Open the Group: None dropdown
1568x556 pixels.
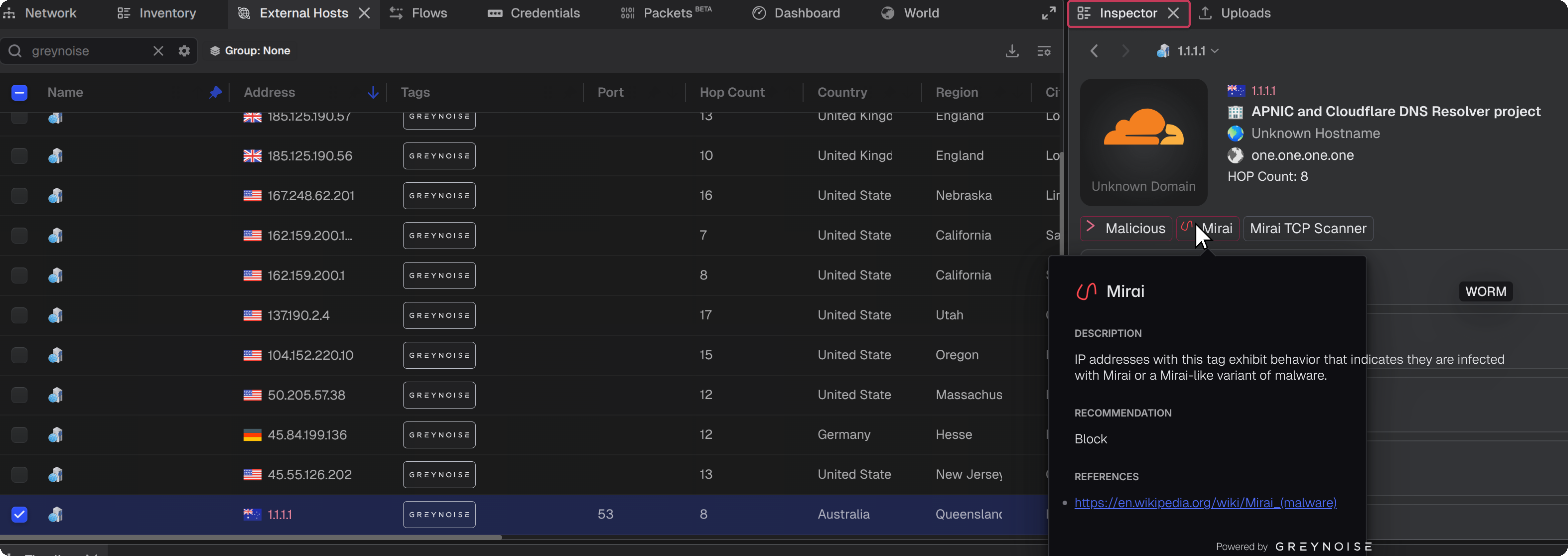[x=250, y=51]
